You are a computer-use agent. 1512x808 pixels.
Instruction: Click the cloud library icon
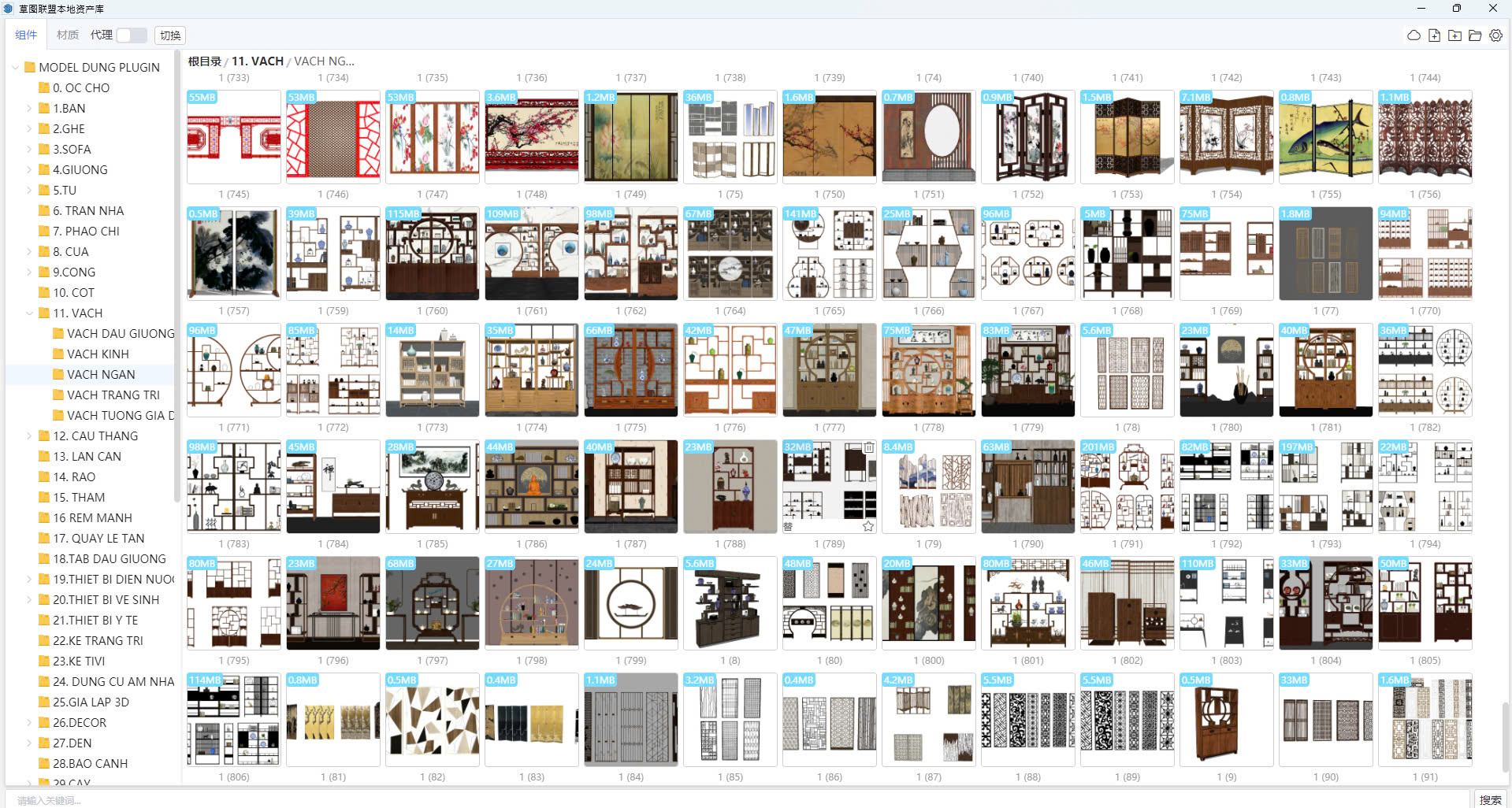click(x=1414, y=35)
